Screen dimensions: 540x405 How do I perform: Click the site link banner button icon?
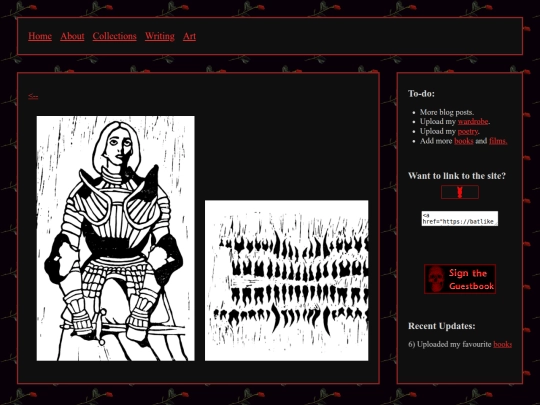coord(460,192)
